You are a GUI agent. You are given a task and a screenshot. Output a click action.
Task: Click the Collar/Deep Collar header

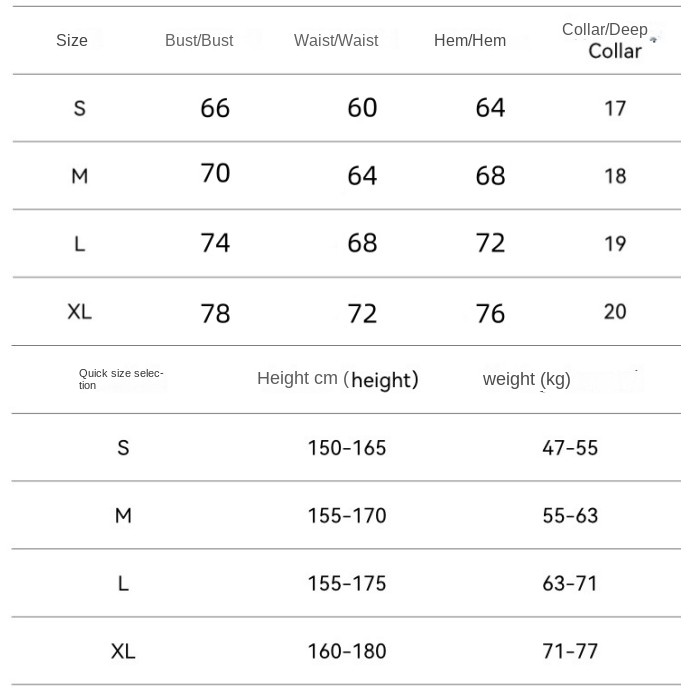point(608,40)
